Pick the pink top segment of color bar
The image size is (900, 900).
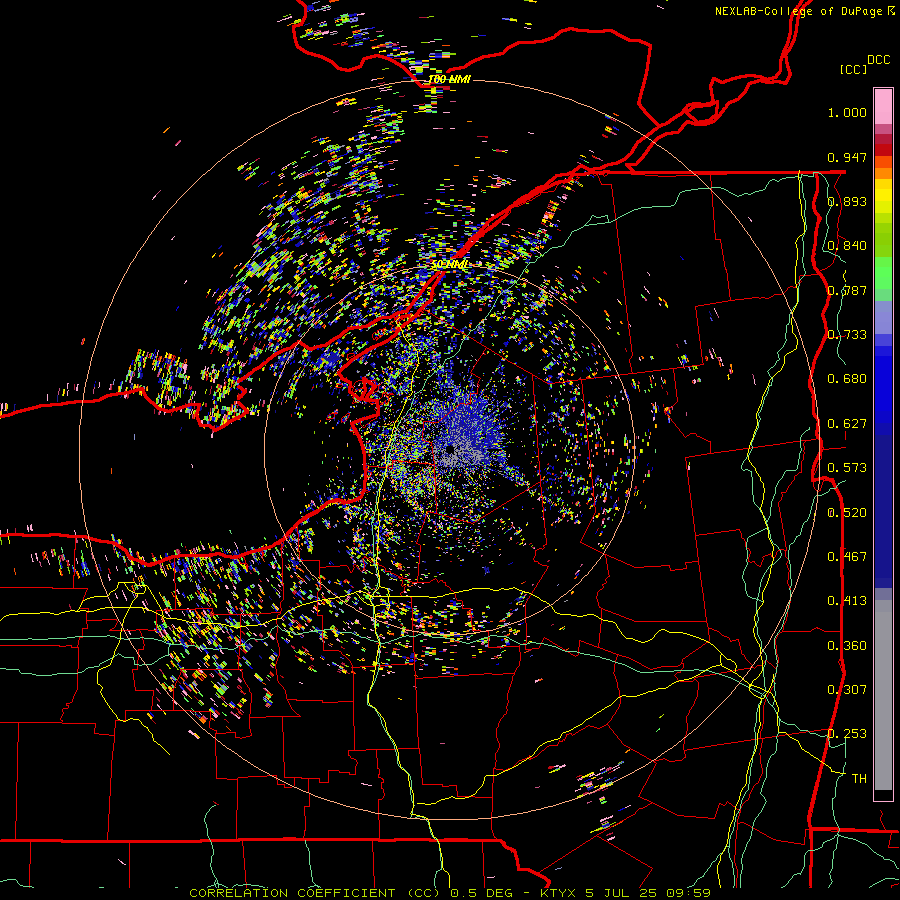[x=883, y=107]
